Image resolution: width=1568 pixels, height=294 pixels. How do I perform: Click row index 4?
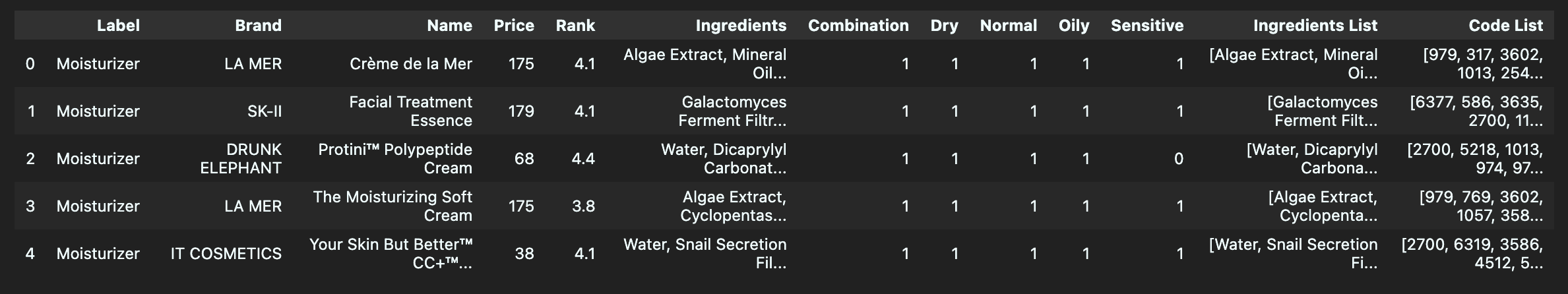(x=30, y=254)
